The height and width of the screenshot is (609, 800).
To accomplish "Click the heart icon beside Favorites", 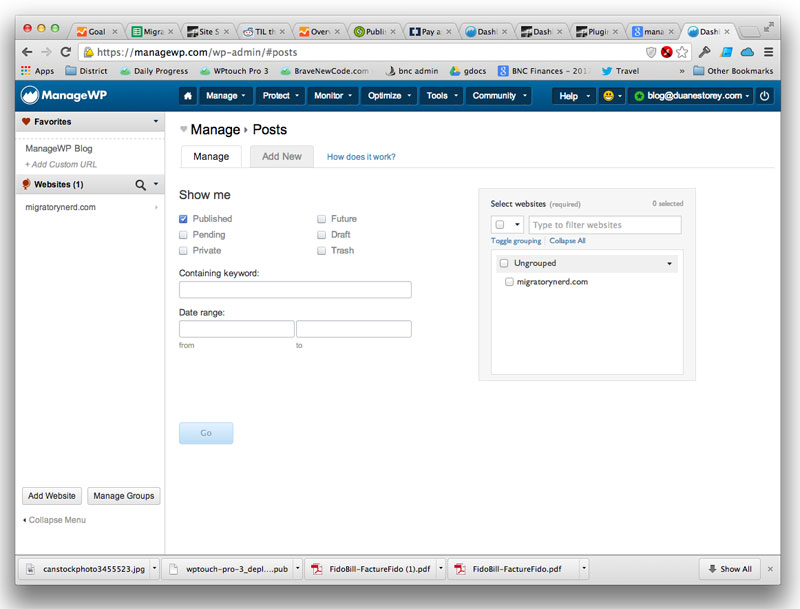I will 24,122.
